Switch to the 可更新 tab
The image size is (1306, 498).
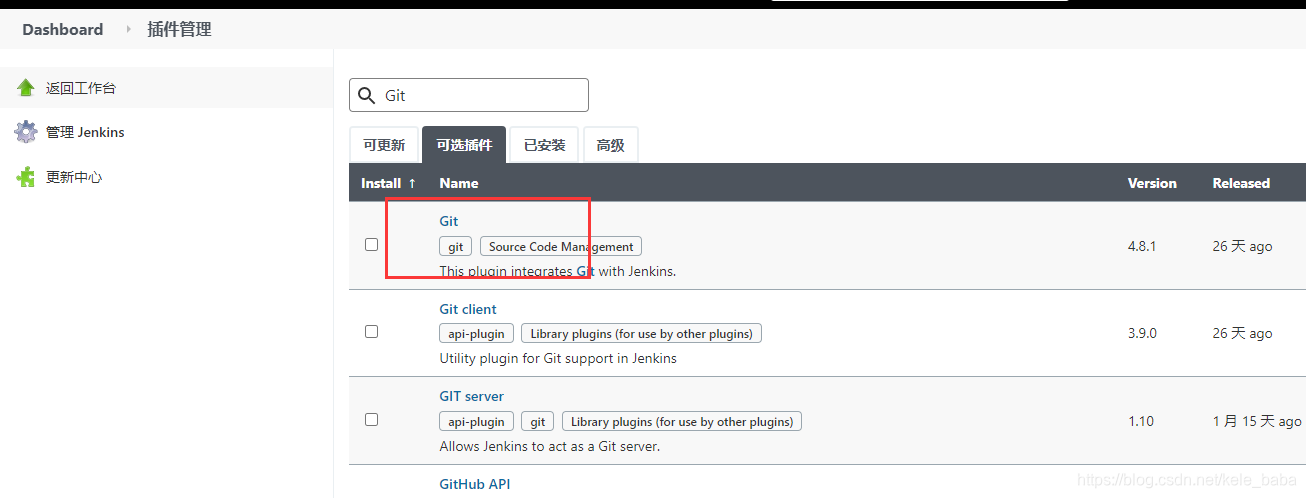point(384,145)
